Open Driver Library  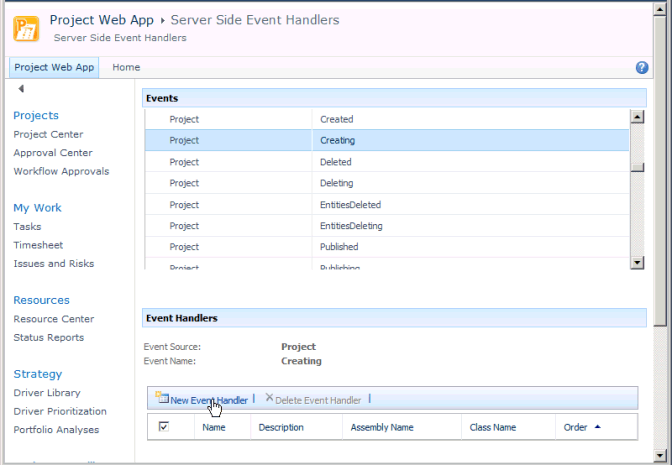click(x=47, y=393)
